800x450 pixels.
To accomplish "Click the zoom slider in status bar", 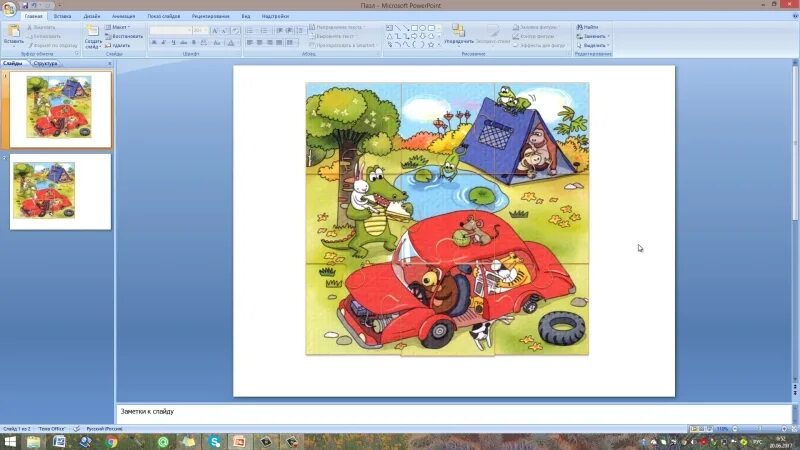I will 759,429.
